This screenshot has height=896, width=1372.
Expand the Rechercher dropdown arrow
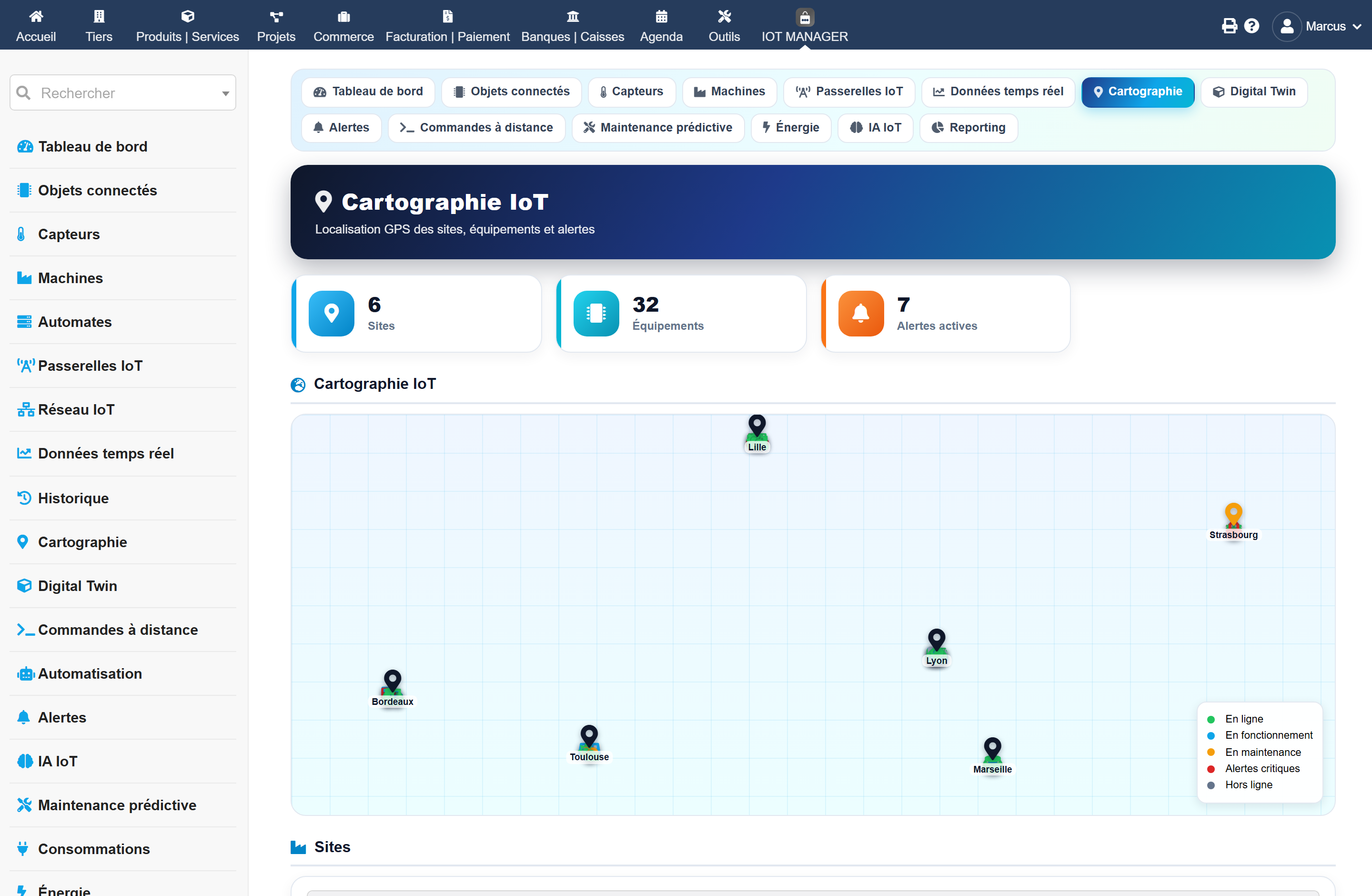coord(225,93)
